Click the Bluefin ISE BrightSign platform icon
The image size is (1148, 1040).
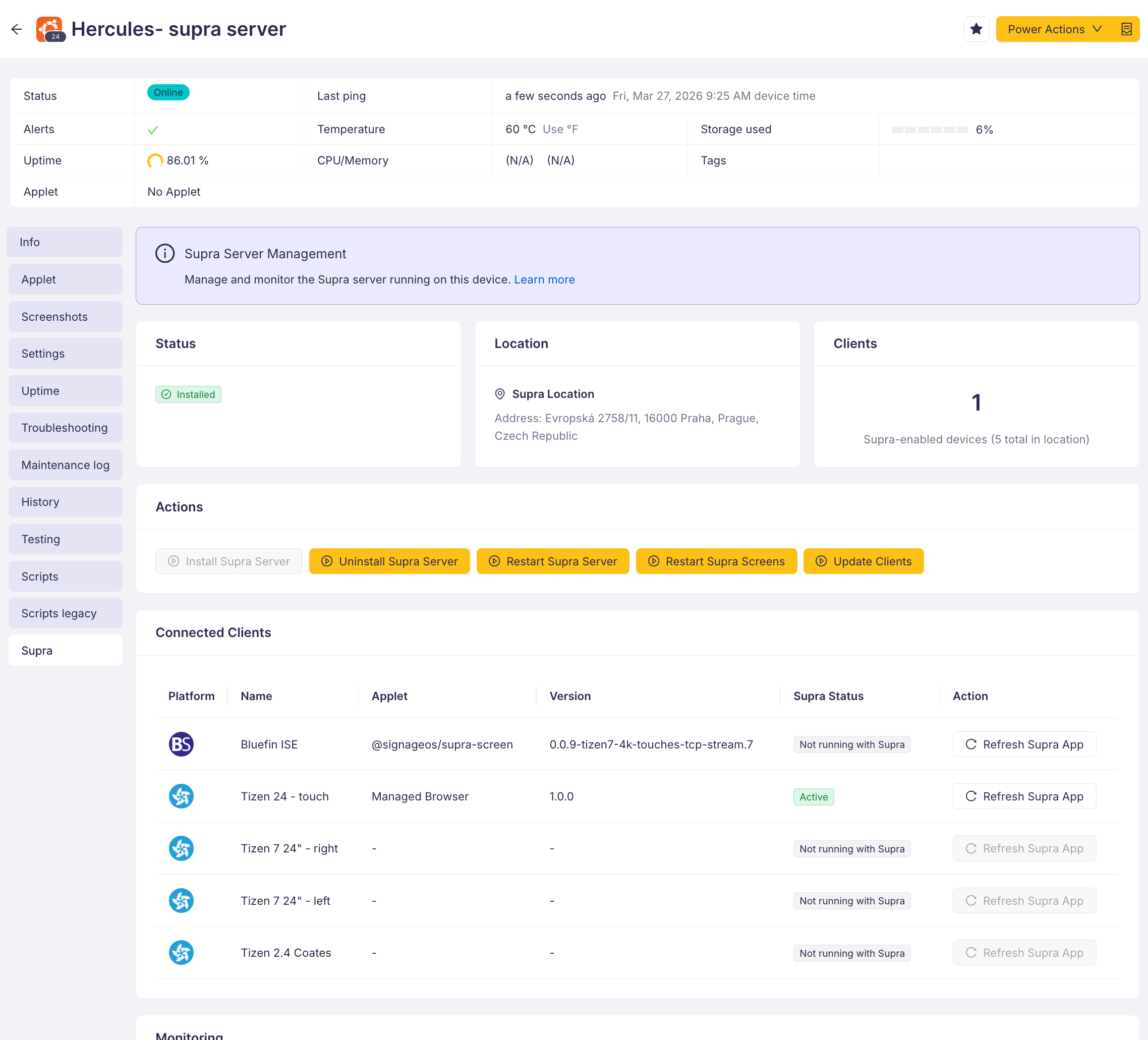pos(181,744)
